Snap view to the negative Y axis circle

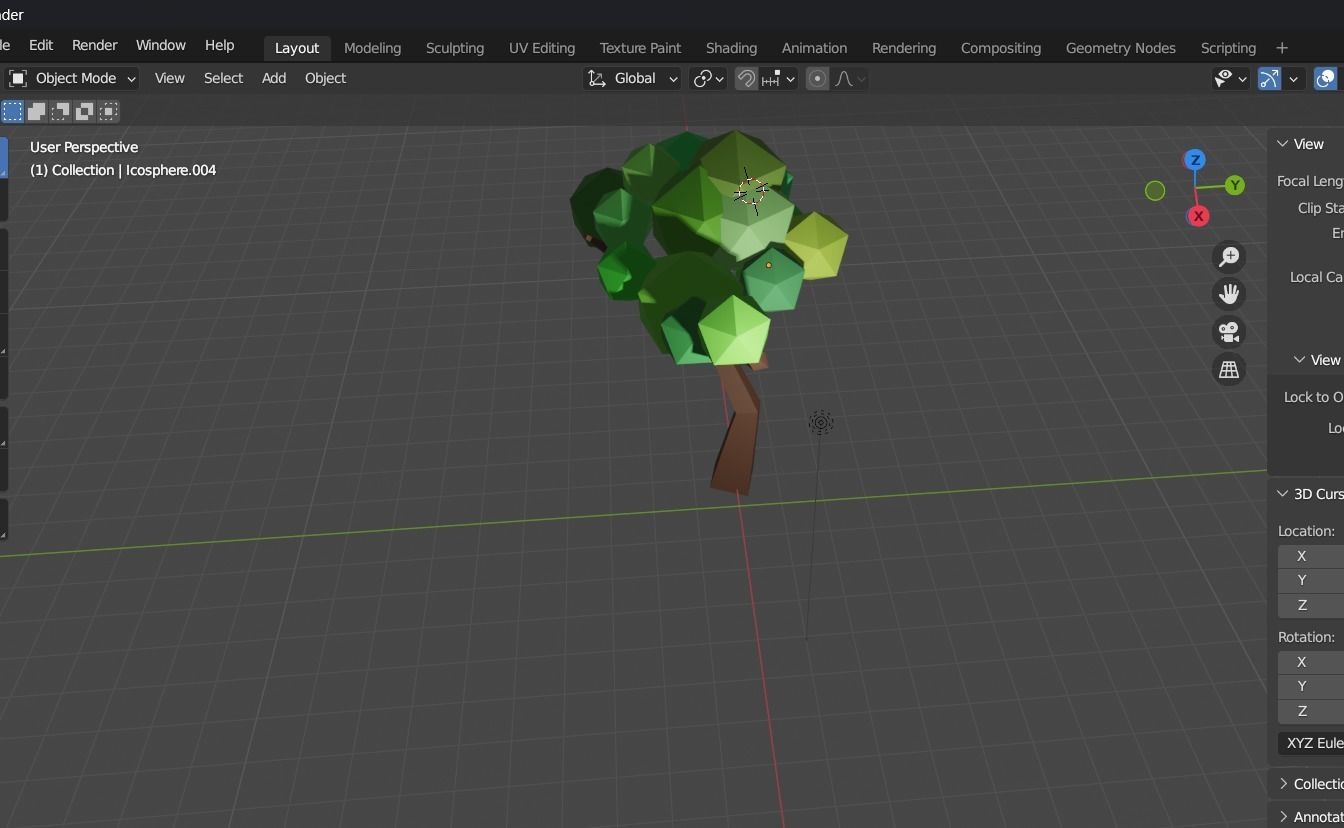1155,190
